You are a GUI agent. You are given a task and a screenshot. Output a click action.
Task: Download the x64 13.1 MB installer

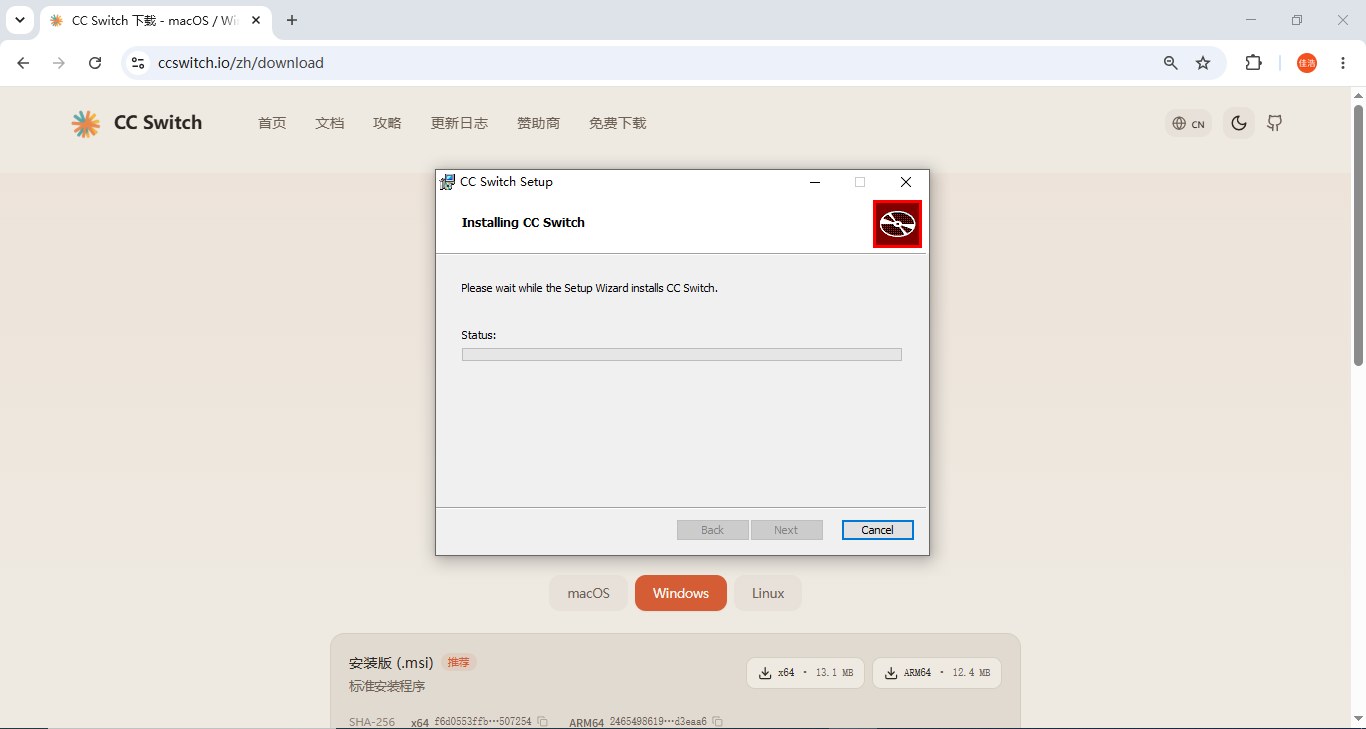(x=806, y=673)
